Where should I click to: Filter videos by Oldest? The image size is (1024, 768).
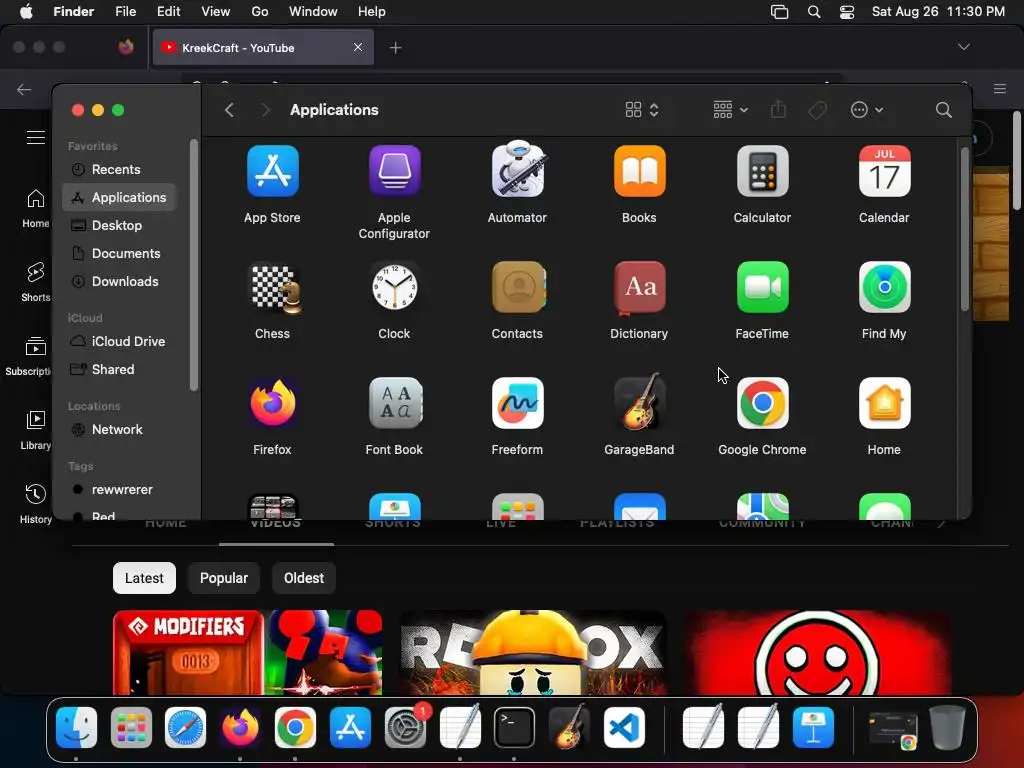(x=304, y=578)
